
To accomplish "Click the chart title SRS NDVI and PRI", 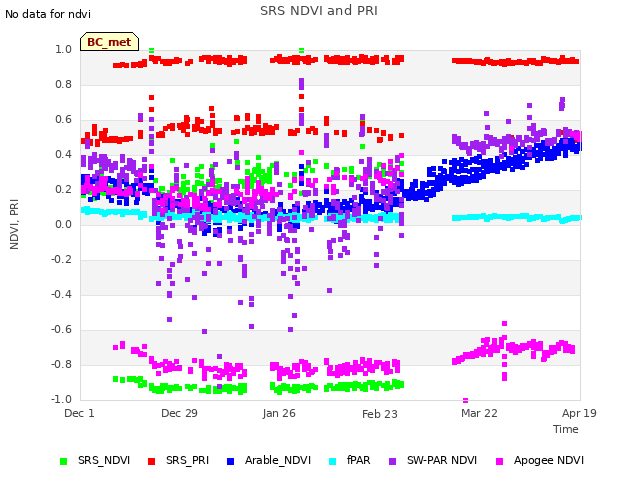I will coord(319,10).
